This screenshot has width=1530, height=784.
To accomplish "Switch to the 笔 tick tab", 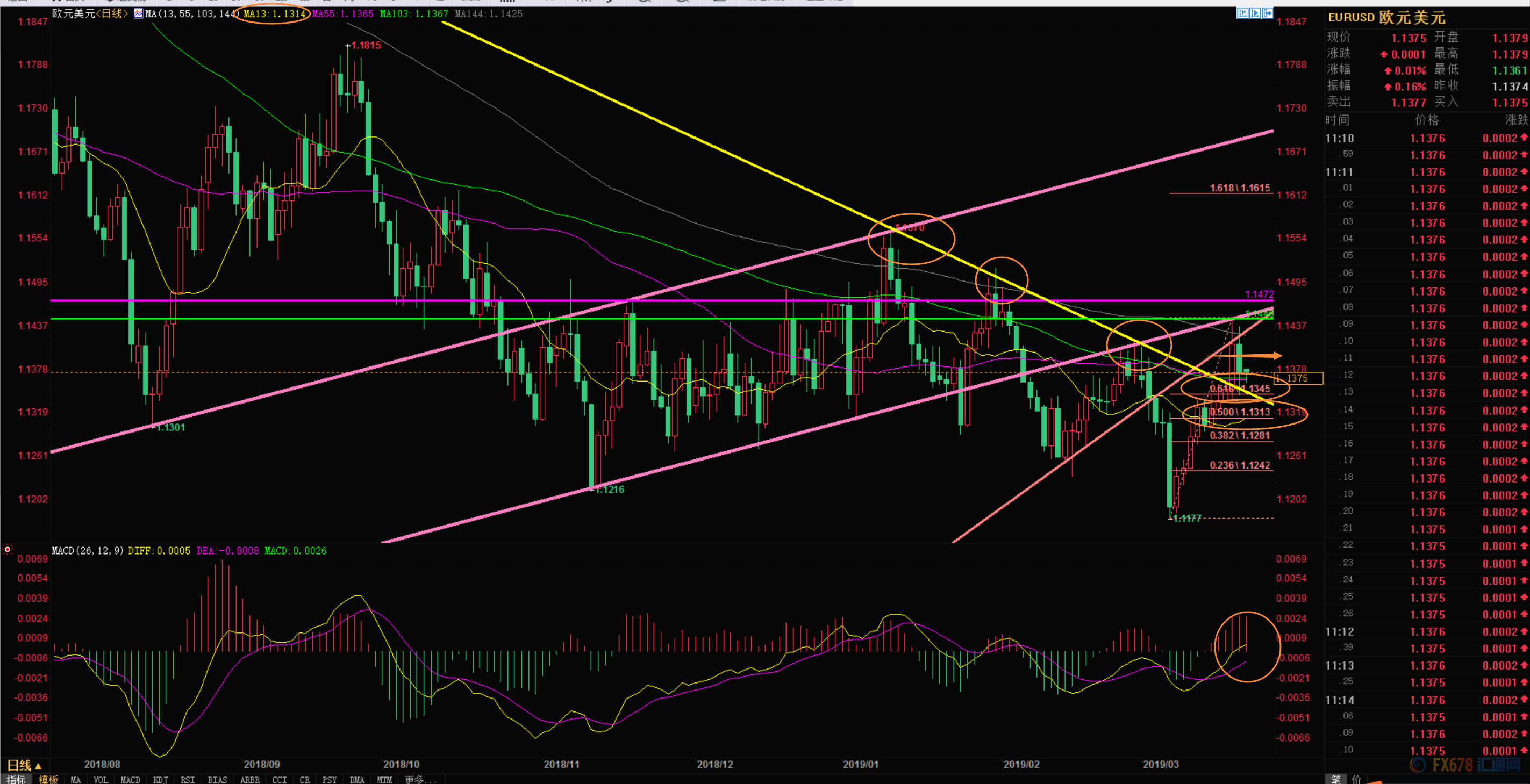I will tap(1336, 779).
